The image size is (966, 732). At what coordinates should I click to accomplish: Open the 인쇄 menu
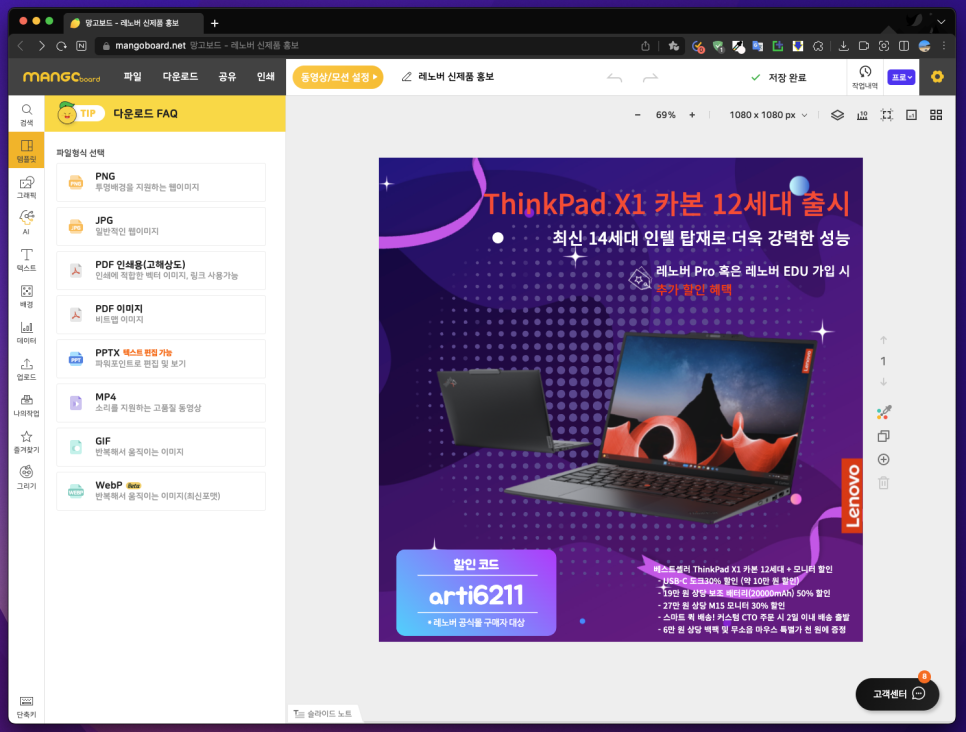266,76
